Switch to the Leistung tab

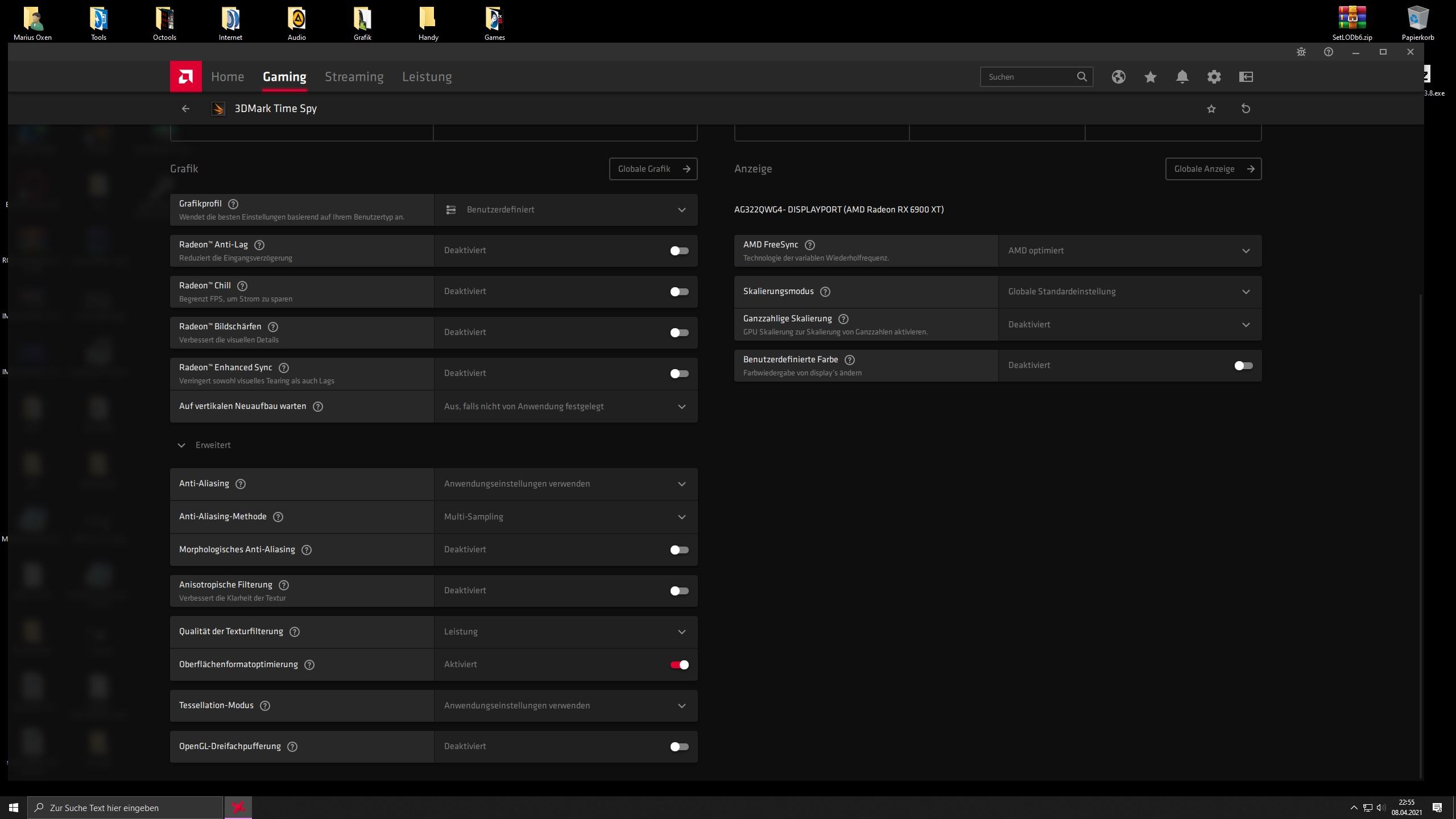click(x=427, y=77)
